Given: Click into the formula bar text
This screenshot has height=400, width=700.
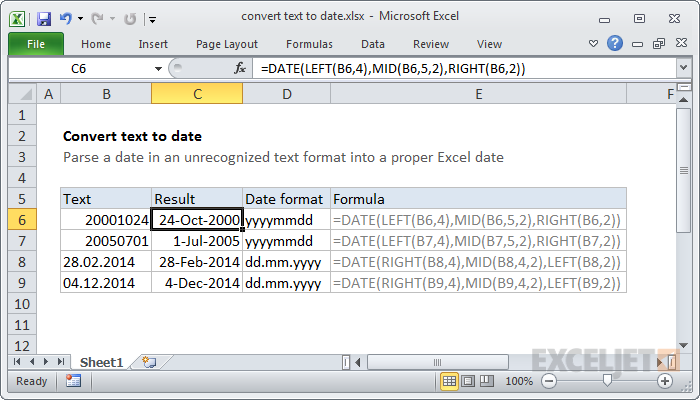Looking at the screenshot, I should point(464,69).
